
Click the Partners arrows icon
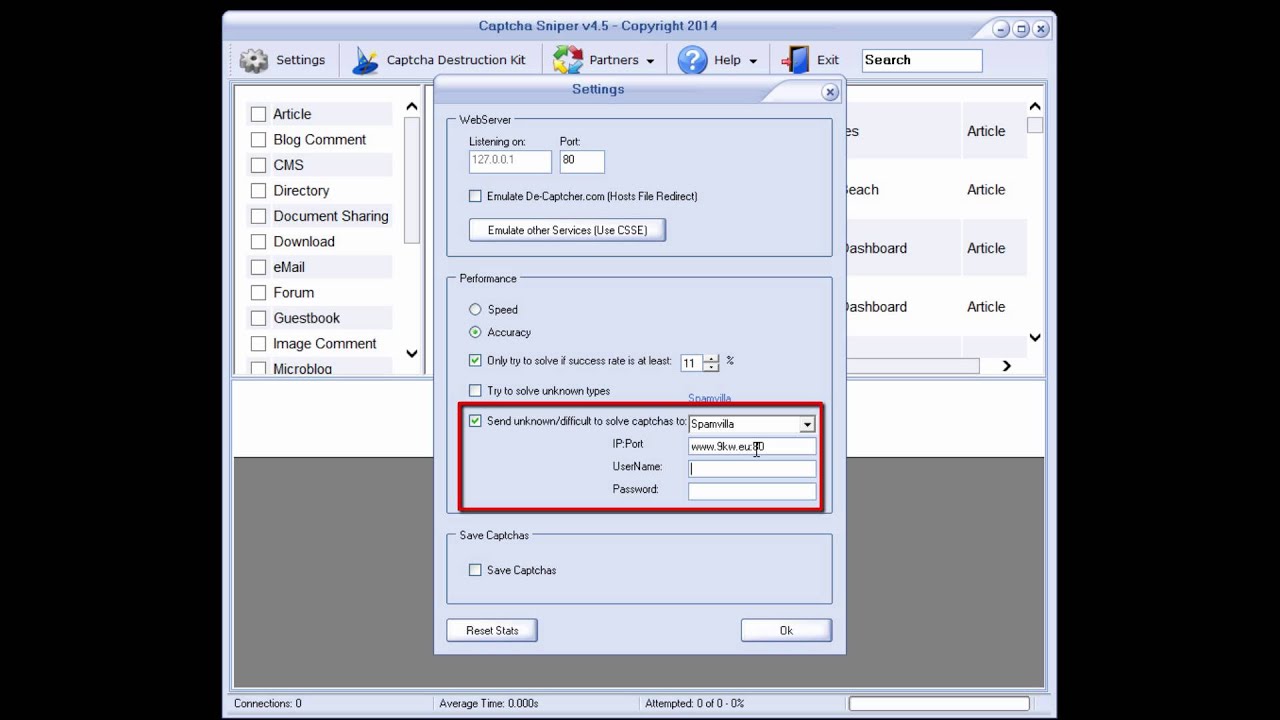click(x=568, y=60)
